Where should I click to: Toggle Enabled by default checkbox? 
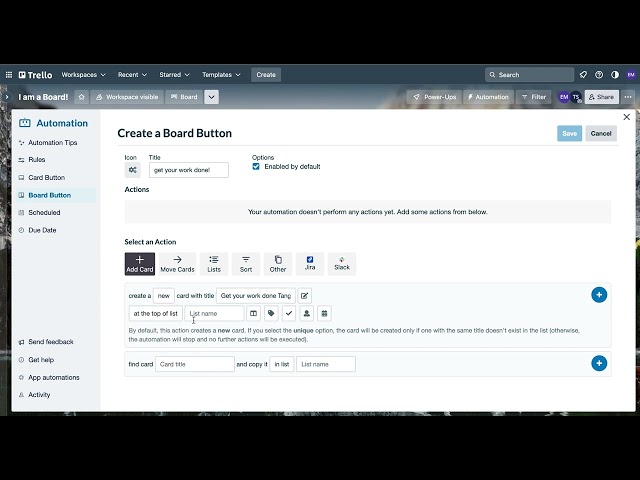pyautogui.click(x=256, y=167)
